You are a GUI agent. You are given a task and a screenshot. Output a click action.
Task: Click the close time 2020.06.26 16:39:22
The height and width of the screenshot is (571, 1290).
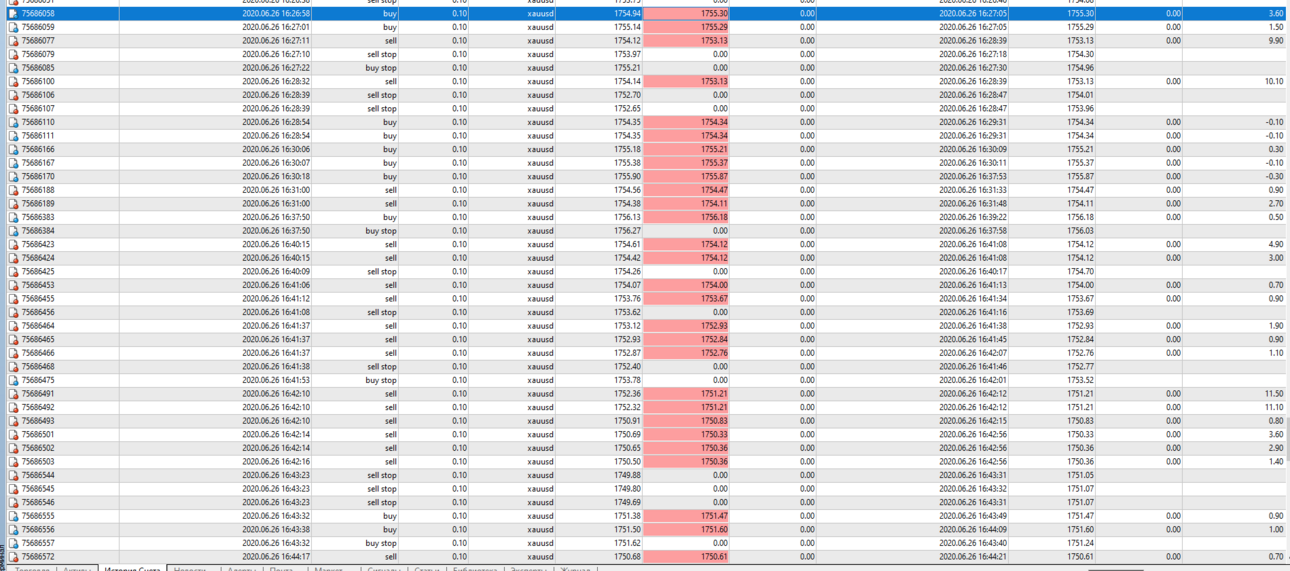pyautogui.click(x=973, y=217)
